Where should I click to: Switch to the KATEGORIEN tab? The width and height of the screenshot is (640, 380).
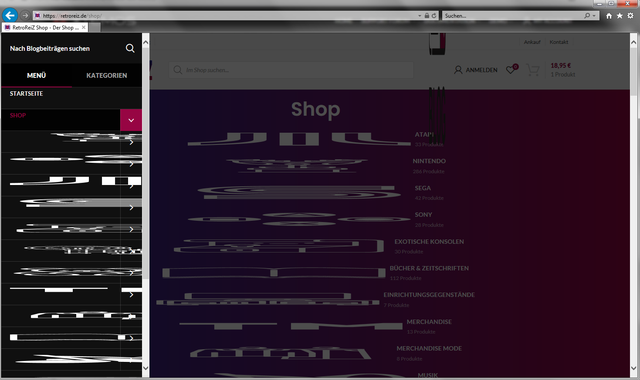click(x=107, y=76)
